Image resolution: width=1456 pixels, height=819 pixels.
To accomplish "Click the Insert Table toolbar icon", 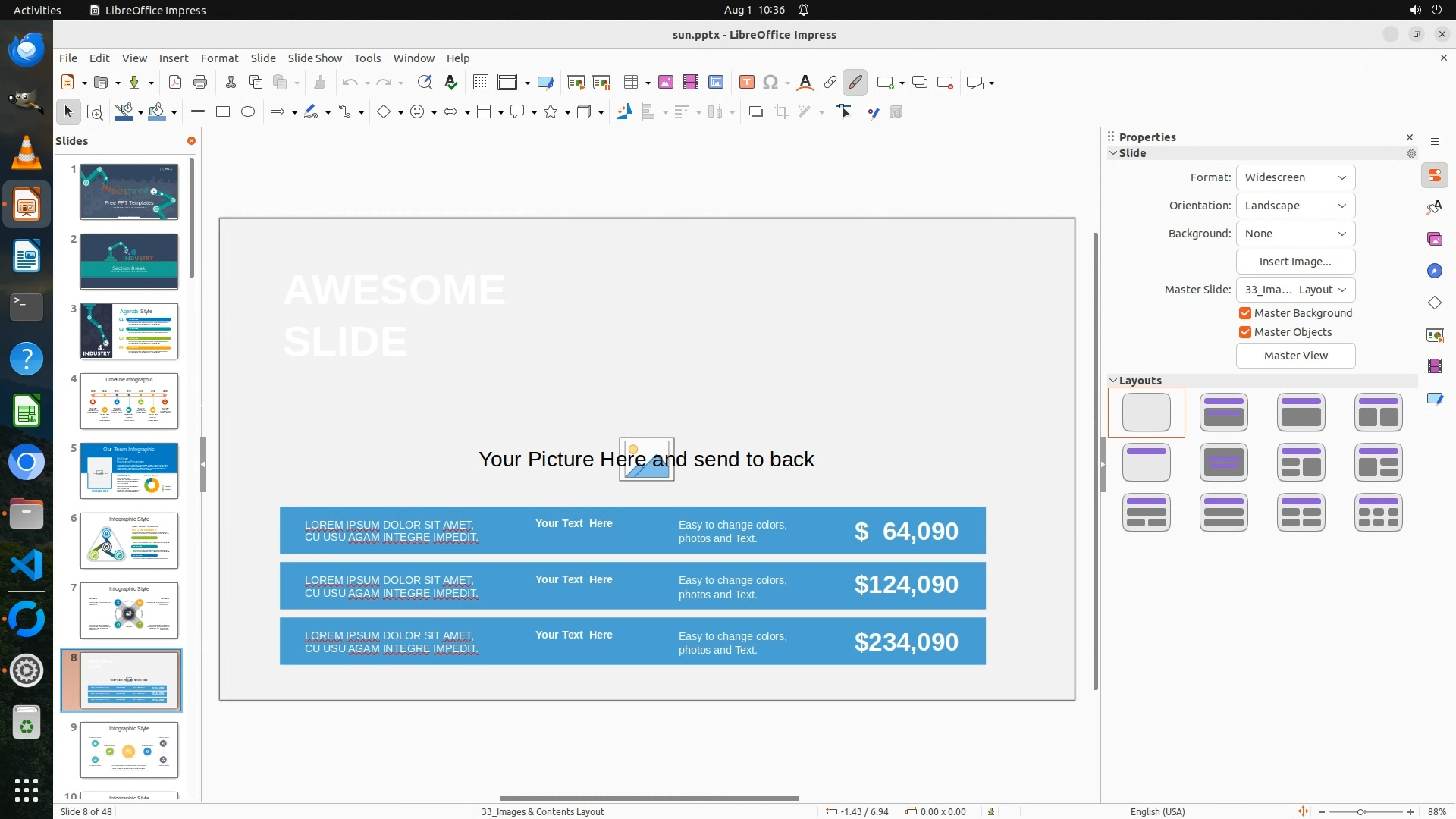I will point(630,83).
